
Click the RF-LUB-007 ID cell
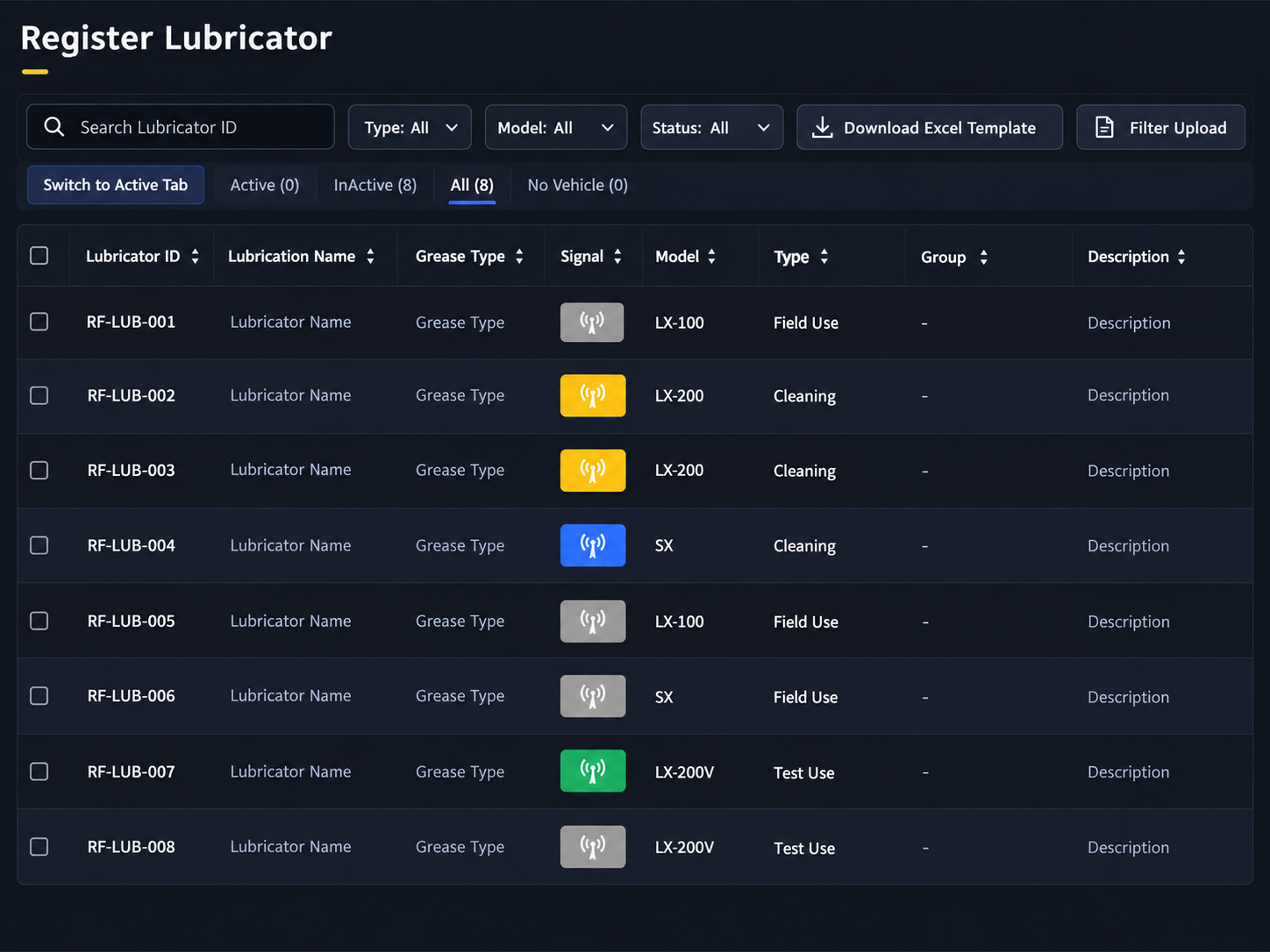132,771
